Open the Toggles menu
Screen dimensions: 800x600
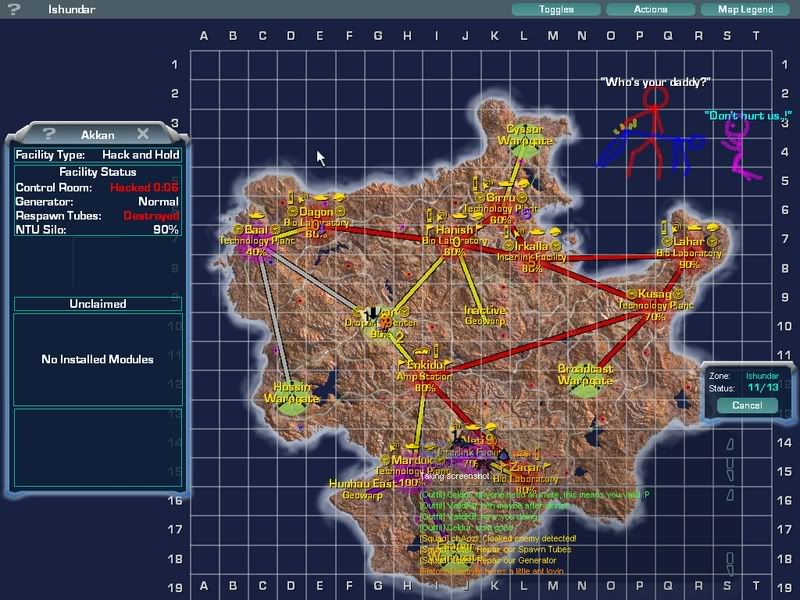point(556,9)
